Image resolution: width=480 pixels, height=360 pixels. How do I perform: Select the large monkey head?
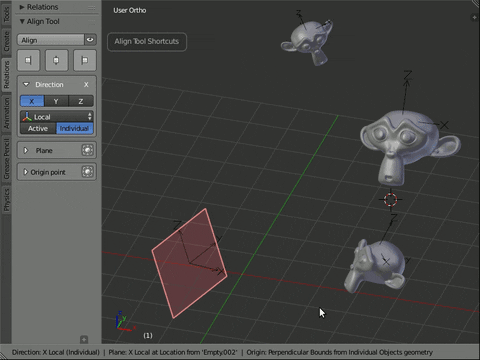408,147
